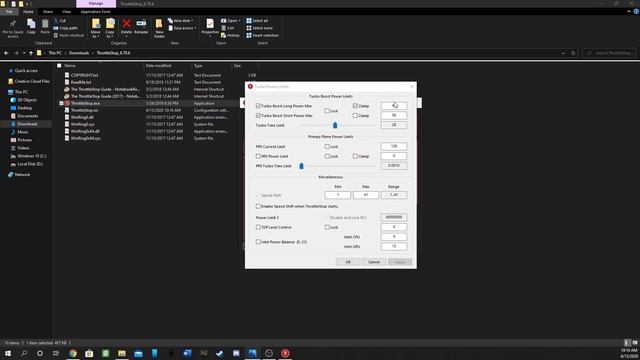Toggle Lock for PP0 Current Limit
Image resolution: width=640 pixels, height=360 pixels.
point(327,146)
